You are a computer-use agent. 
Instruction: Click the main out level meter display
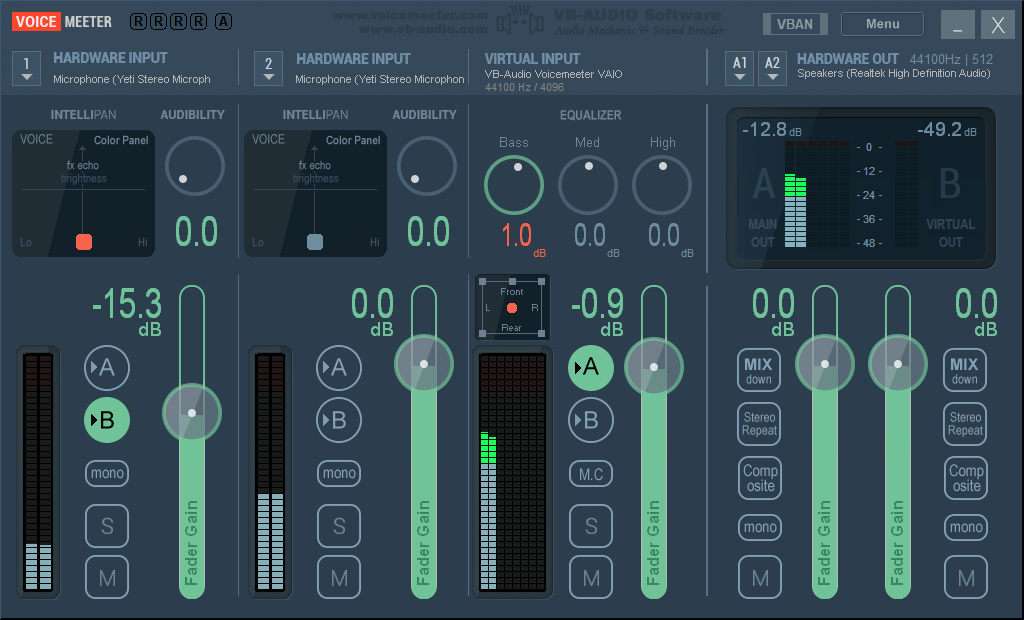(861, 188)
